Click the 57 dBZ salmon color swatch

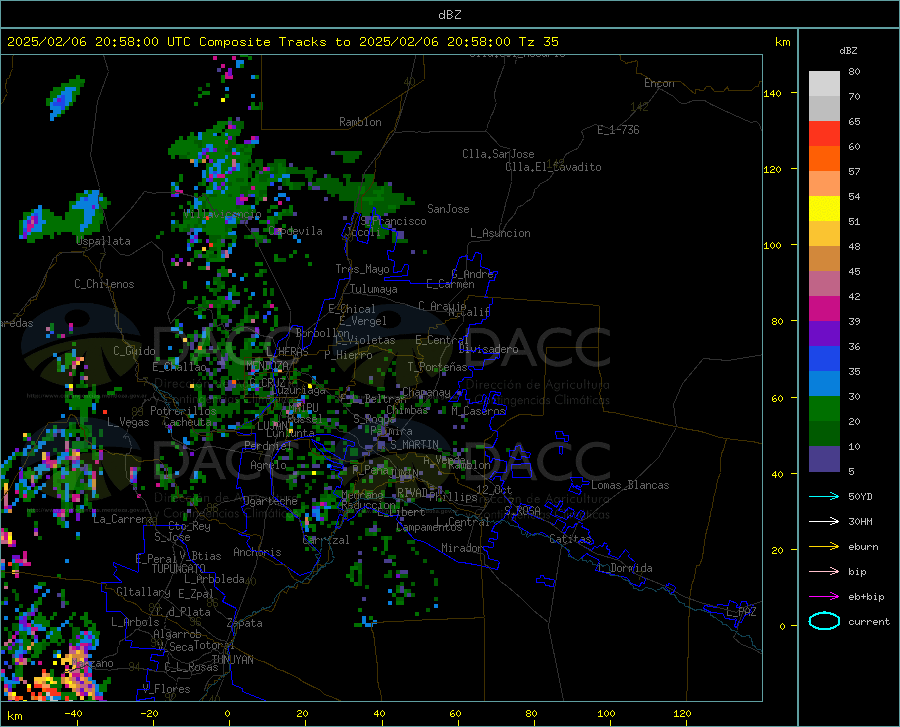tap(824, 184)
